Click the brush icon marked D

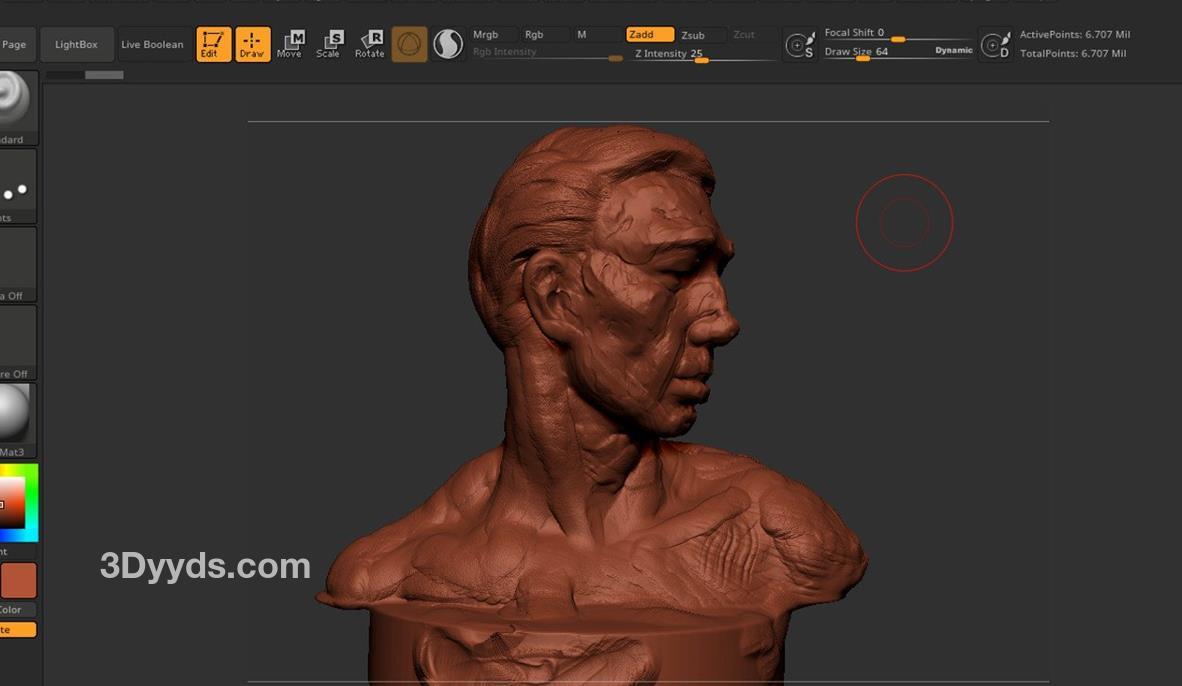[x=995, y=45]
